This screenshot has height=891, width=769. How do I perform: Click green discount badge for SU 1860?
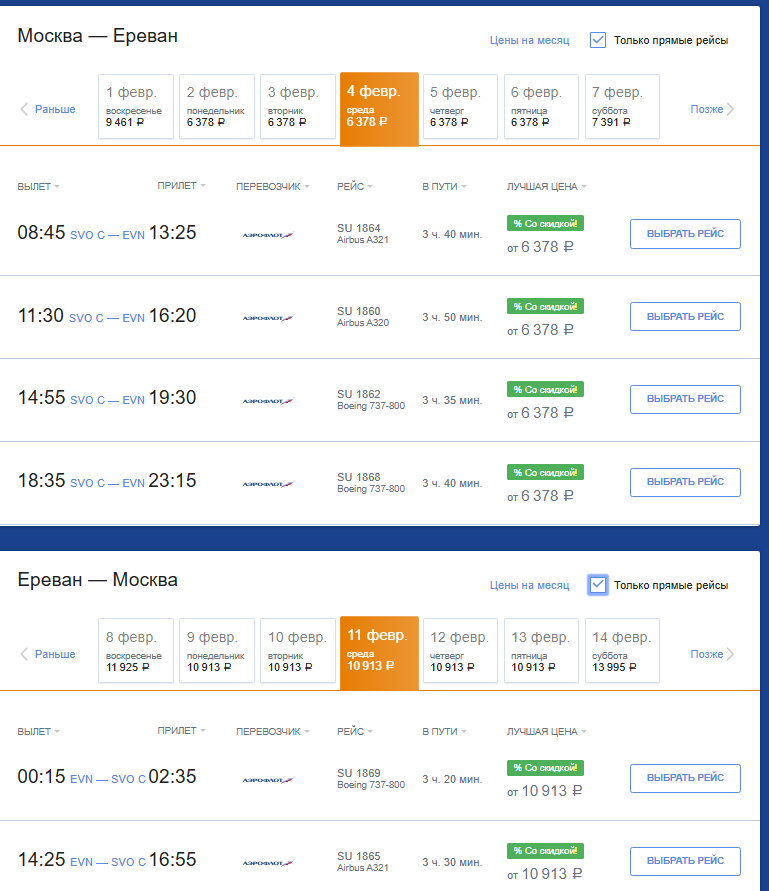pyautogui.click(x=545, y=306)
